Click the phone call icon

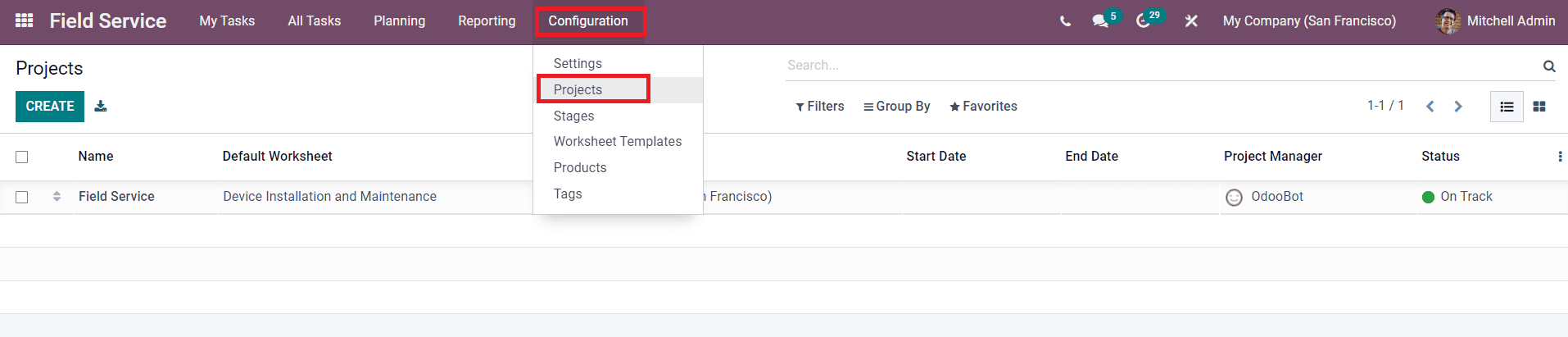(x=1065, y=21)
